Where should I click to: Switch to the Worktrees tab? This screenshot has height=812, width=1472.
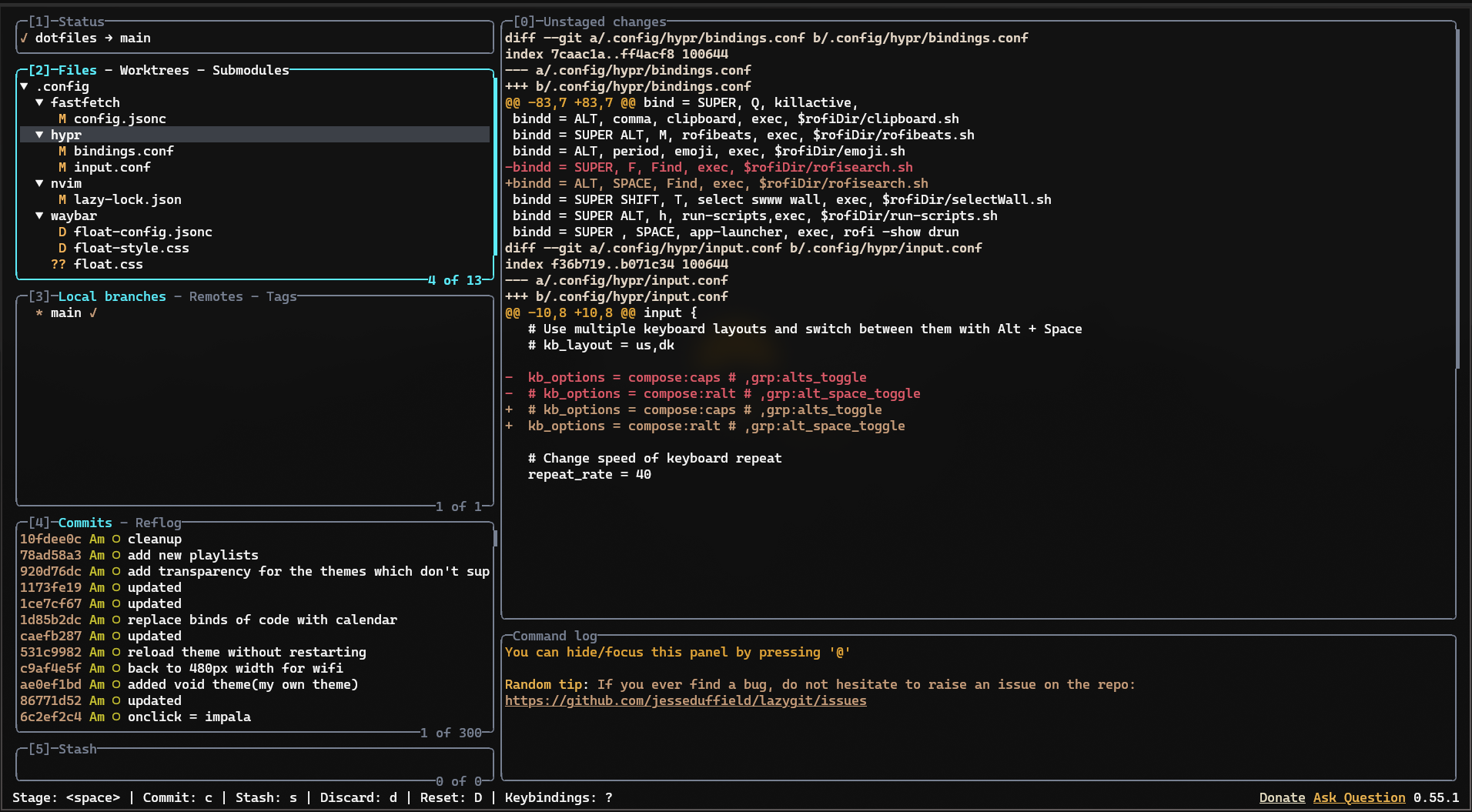point(154,70)
